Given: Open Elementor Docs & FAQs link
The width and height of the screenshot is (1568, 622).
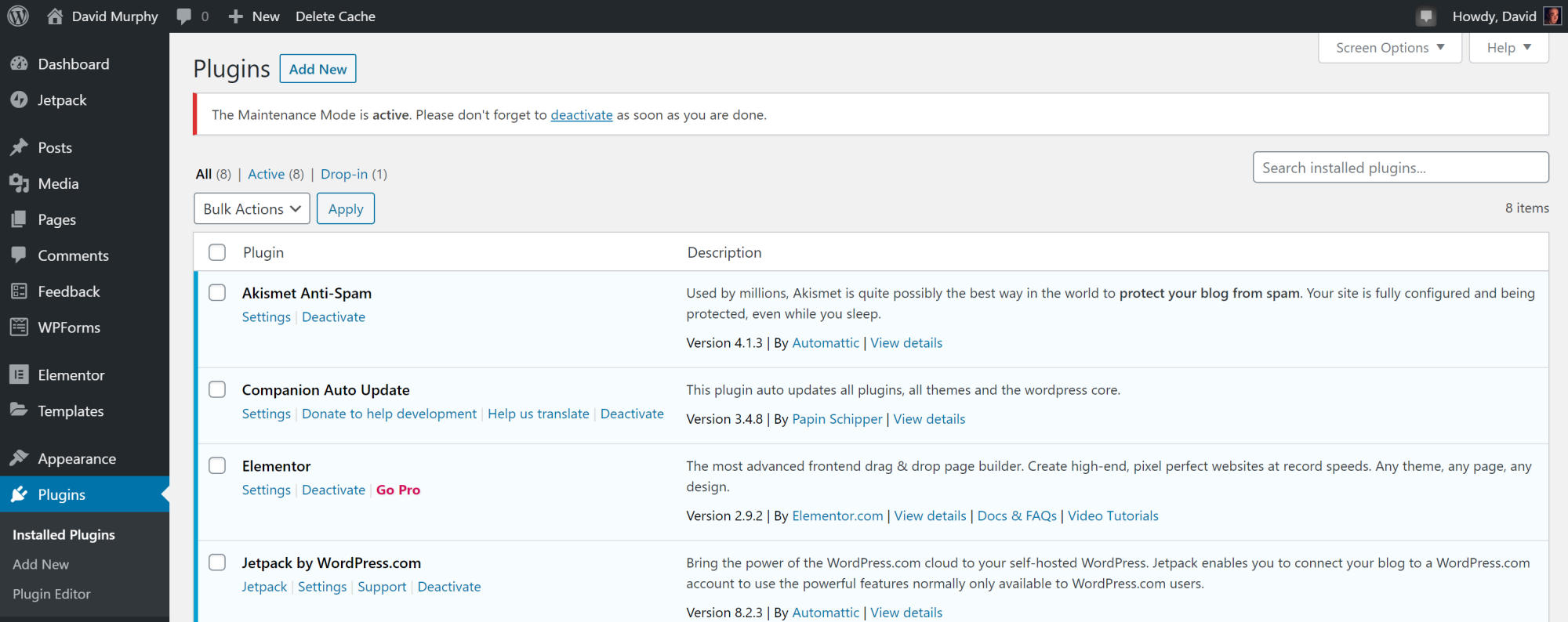Looking at the screenshot, I should coord(1017,515).
